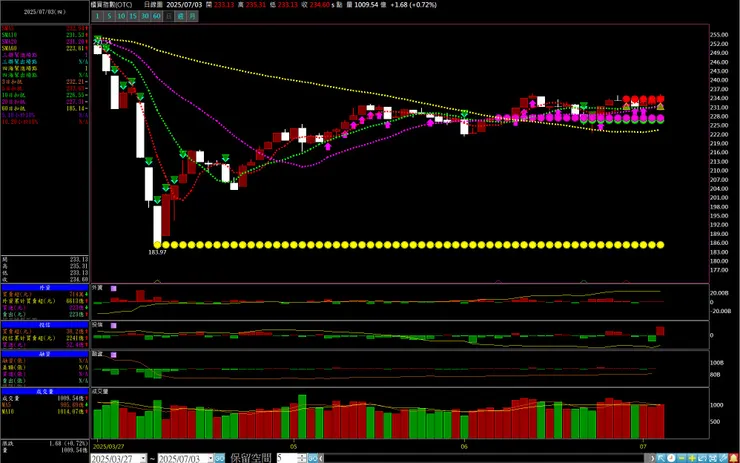This screenshot has height=463, width=740.
Task: Click the 2025/07/03 date box at top left
Action: coord(45,12)
